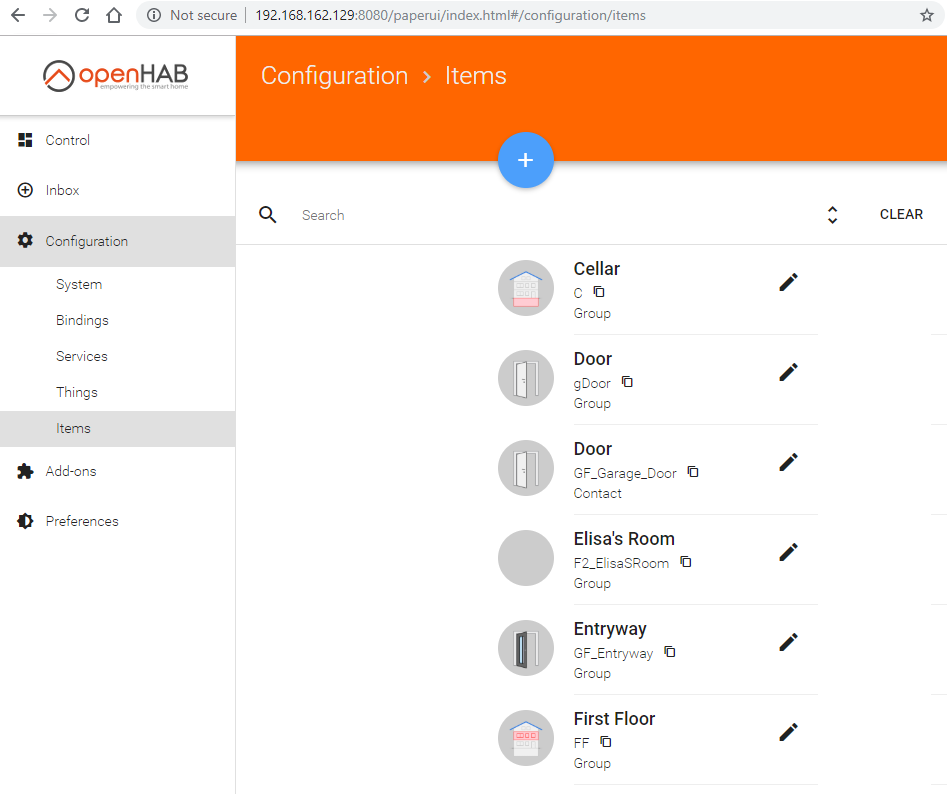Click the First Floor item title
Image resolution: width=947 pixels, height=794 pixels.
tap(614, 719)
